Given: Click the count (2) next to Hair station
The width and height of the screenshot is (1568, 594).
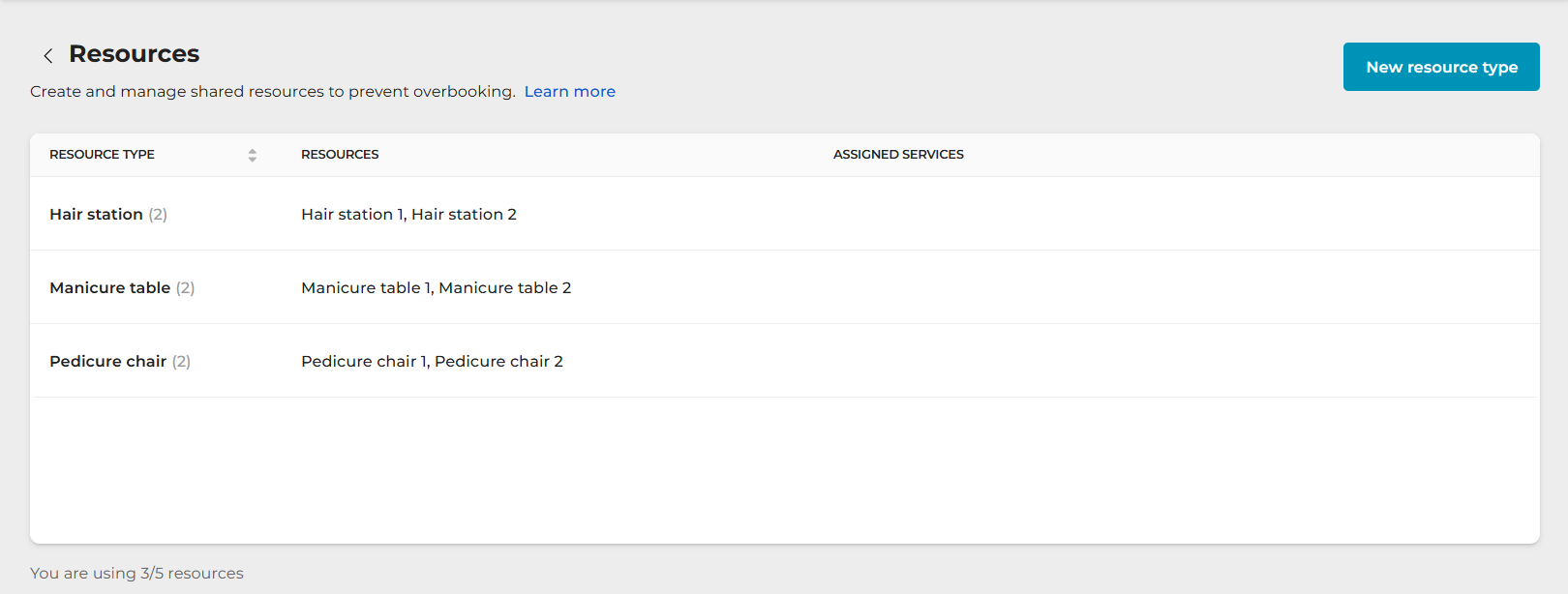Looking at the screenshot, I should (x=158, y=214).
